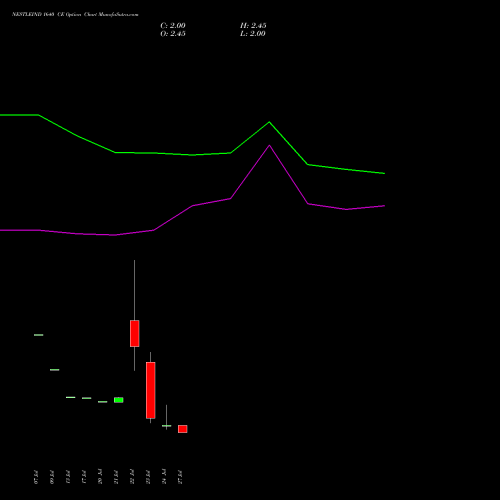Click the '07 Jul' date axis label

click(x=36, y=477)
